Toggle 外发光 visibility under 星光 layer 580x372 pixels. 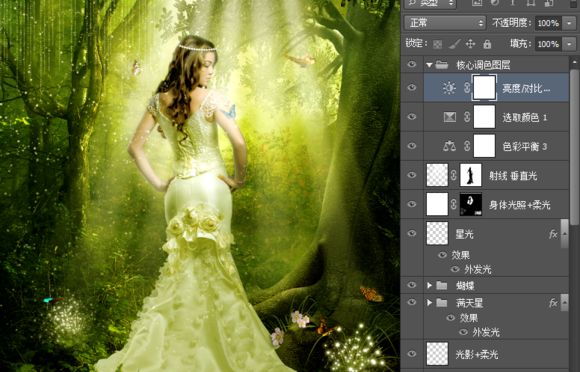coord(455,270)
